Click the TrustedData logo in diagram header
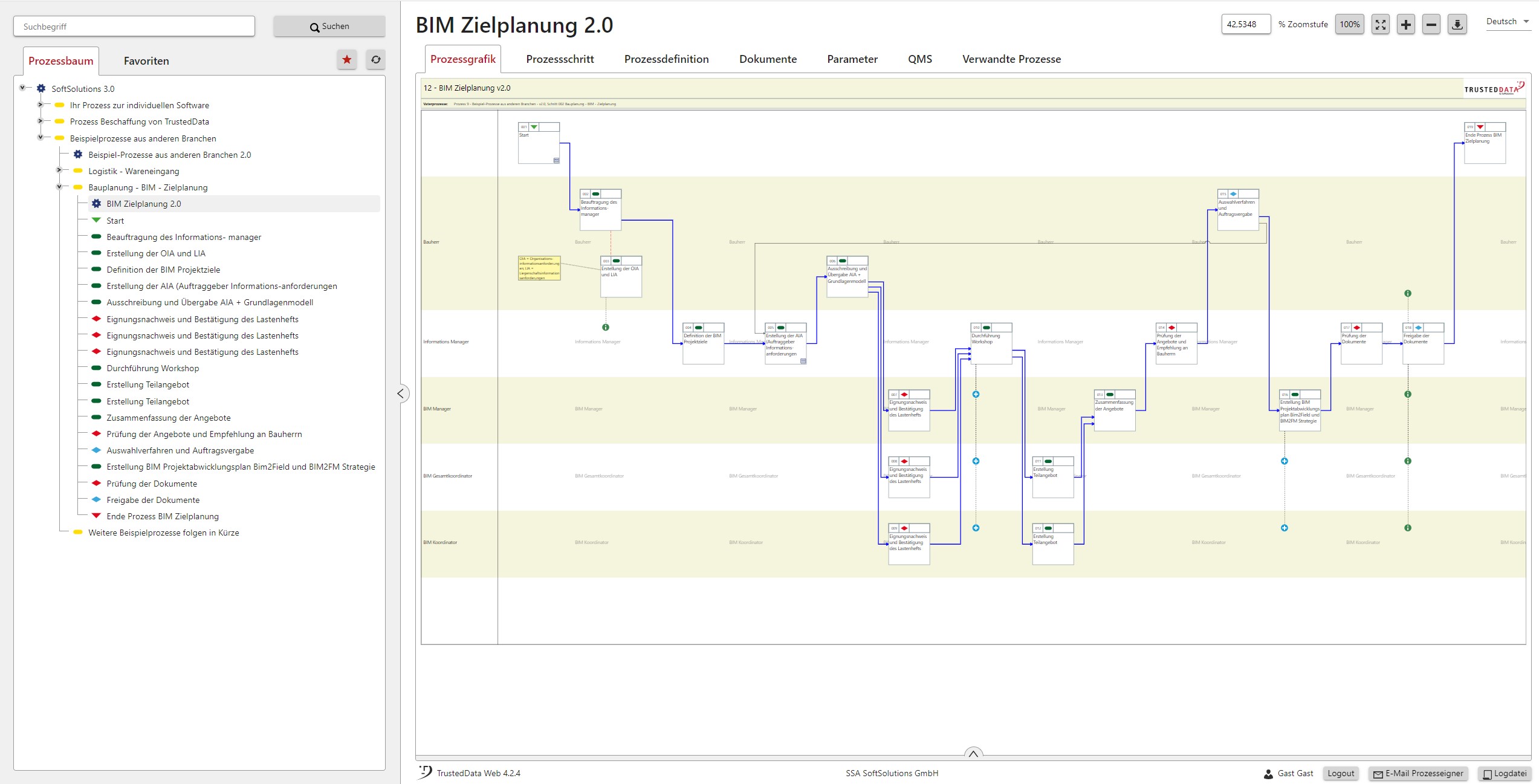1539x784 pixels. coord(1494,88)
